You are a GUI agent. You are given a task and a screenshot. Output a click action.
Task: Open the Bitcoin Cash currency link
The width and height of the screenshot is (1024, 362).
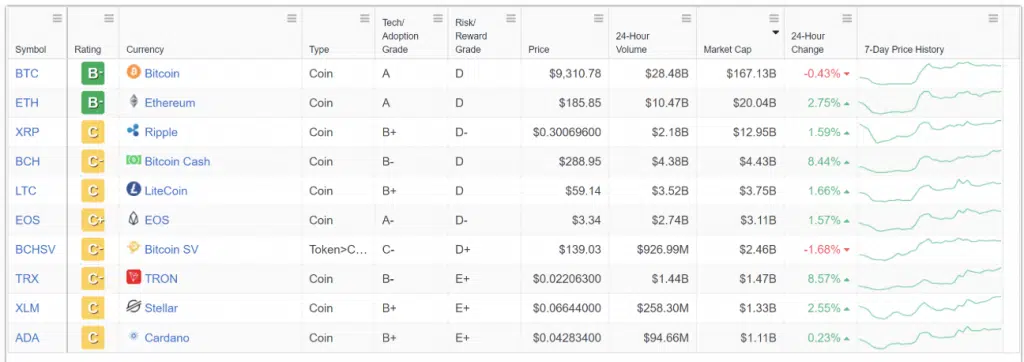[x=178, y=161]
